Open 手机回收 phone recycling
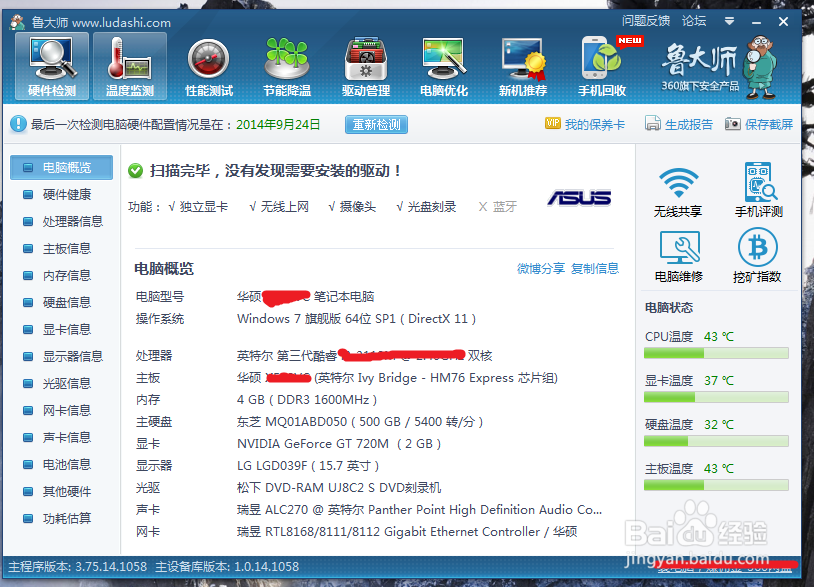Image resolution: width=814 pixels, height=587 pixels. [x=602, y=66]
